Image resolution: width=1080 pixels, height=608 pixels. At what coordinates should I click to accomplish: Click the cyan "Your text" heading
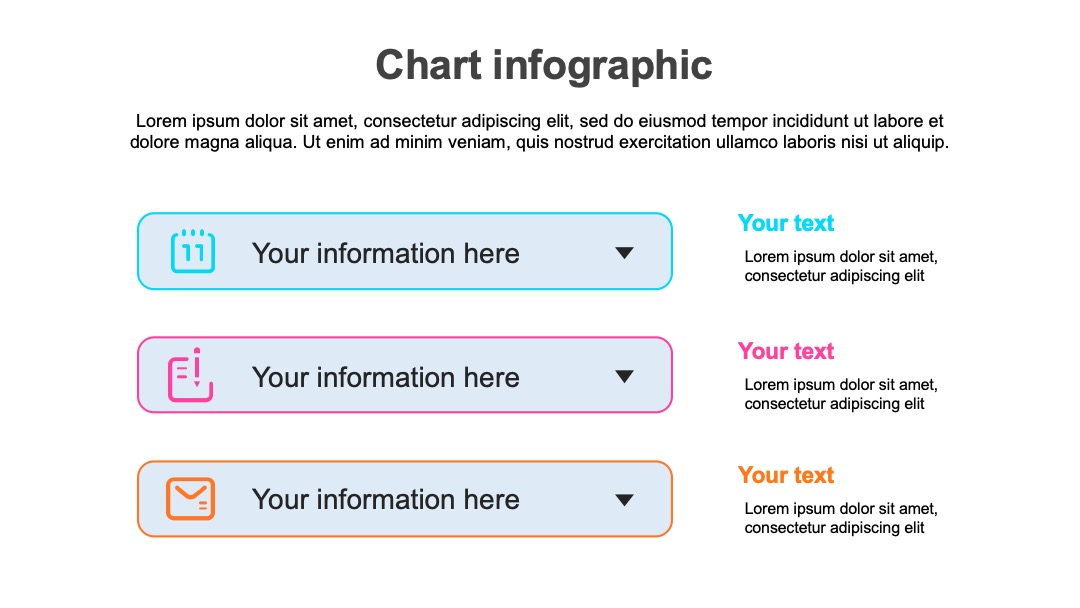tap(786, 223)
